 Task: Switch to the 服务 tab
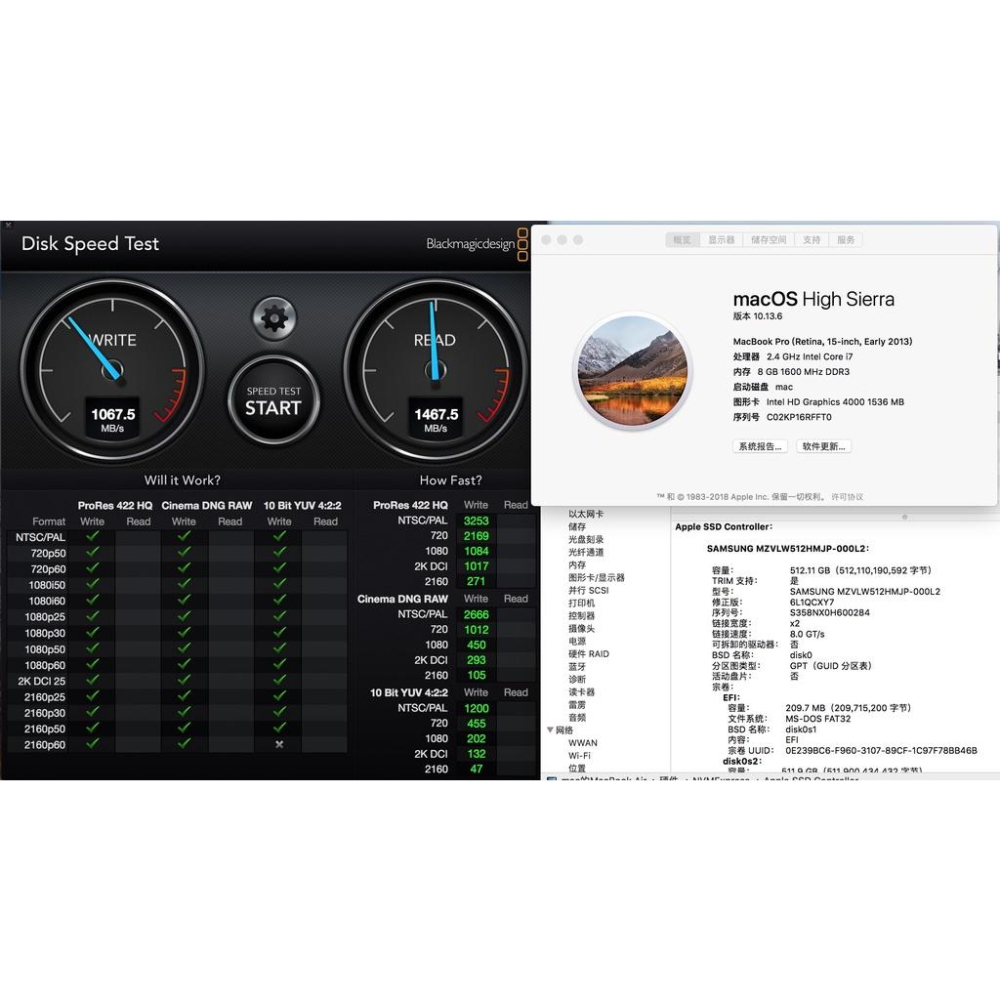pyautogui.click(x=846, y=240)
